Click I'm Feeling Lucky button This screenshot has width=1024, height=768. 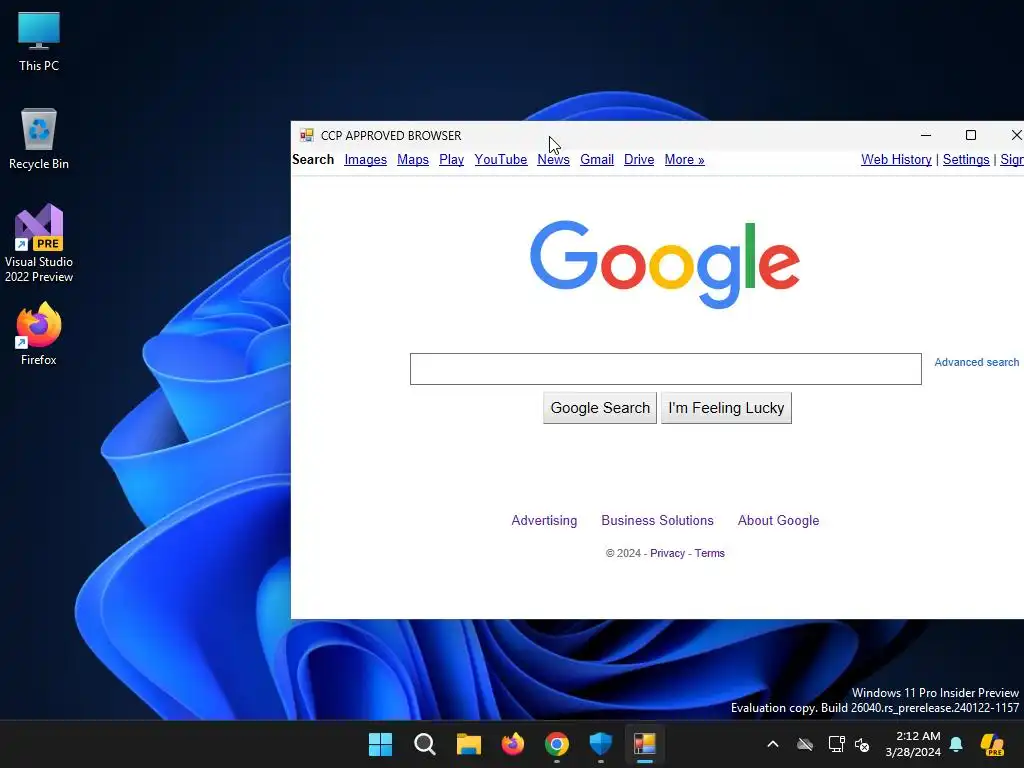726,408
